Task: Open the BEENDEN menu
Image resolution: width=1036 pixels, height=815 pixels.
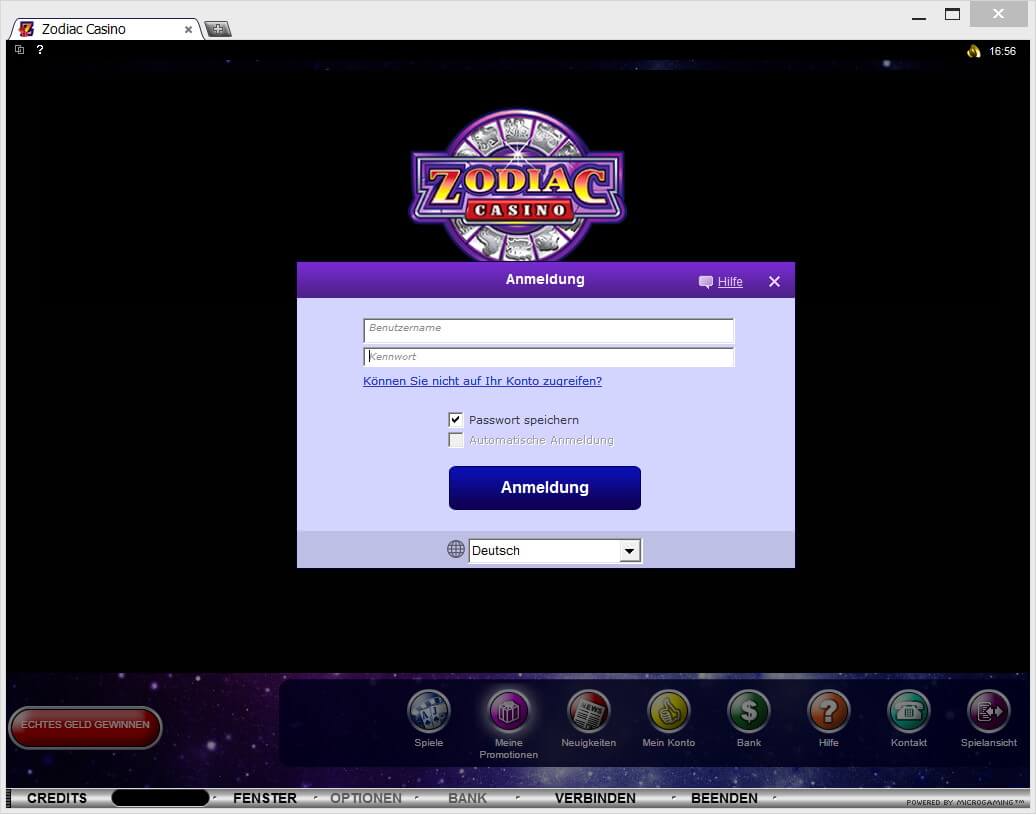Action: pos(724,798)
